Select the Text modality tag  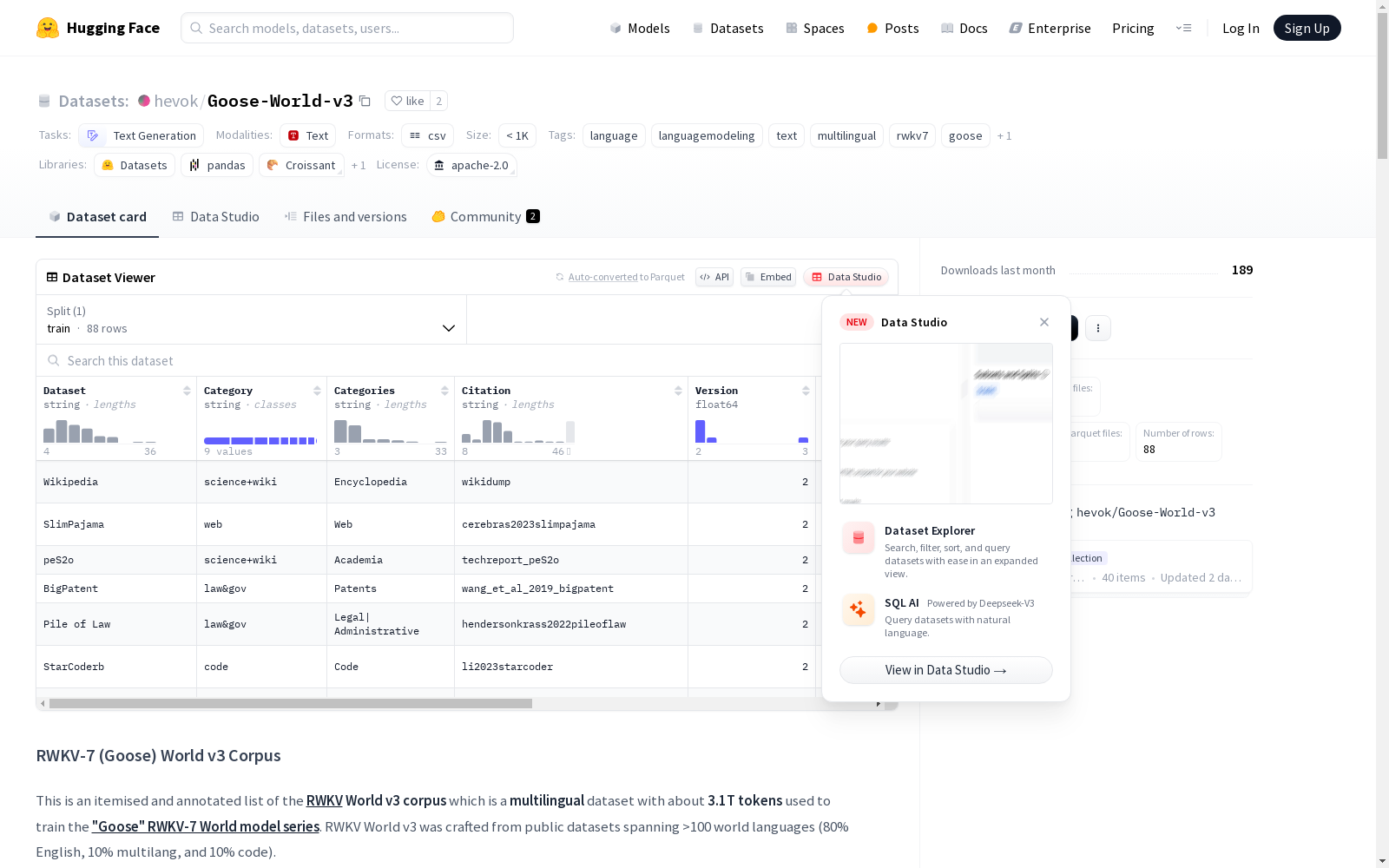[x=307, y=135]
